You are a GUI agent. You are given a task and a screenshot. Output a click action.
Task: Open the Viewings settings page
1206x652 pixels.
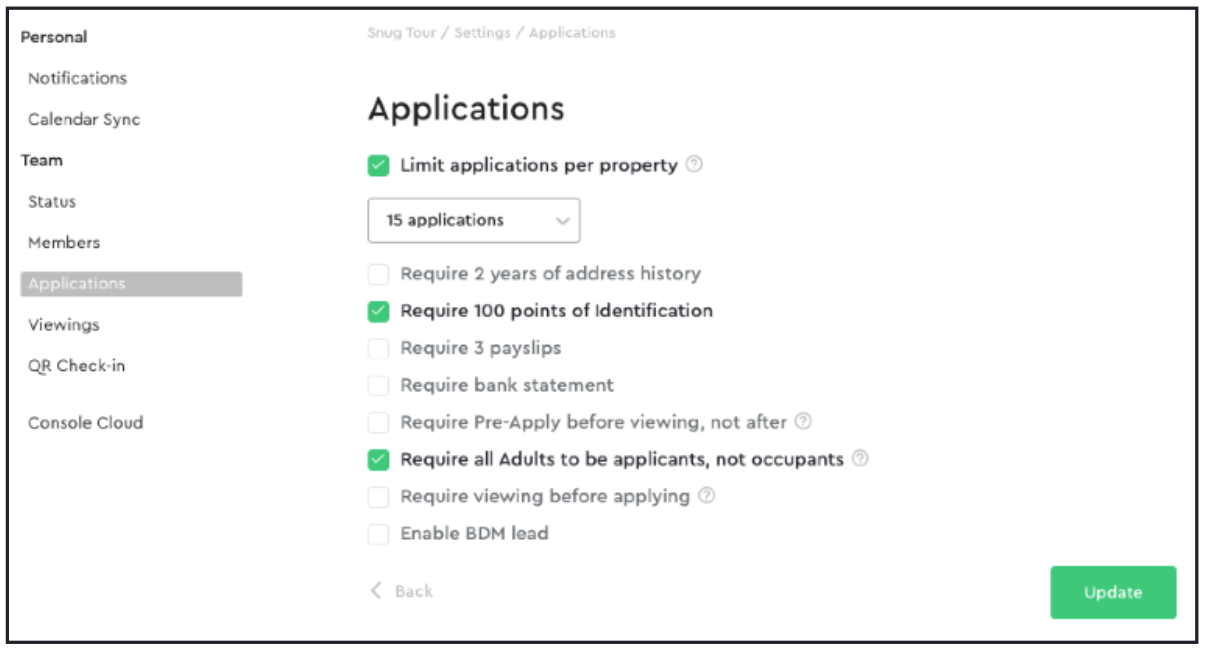[x=64, y=325]
